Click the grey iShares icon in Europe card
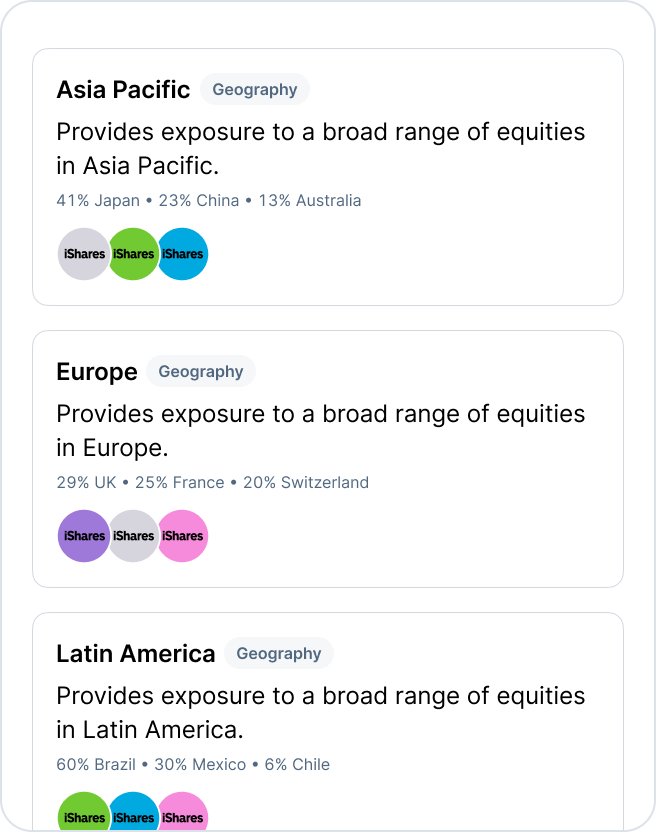 [134, 536]
